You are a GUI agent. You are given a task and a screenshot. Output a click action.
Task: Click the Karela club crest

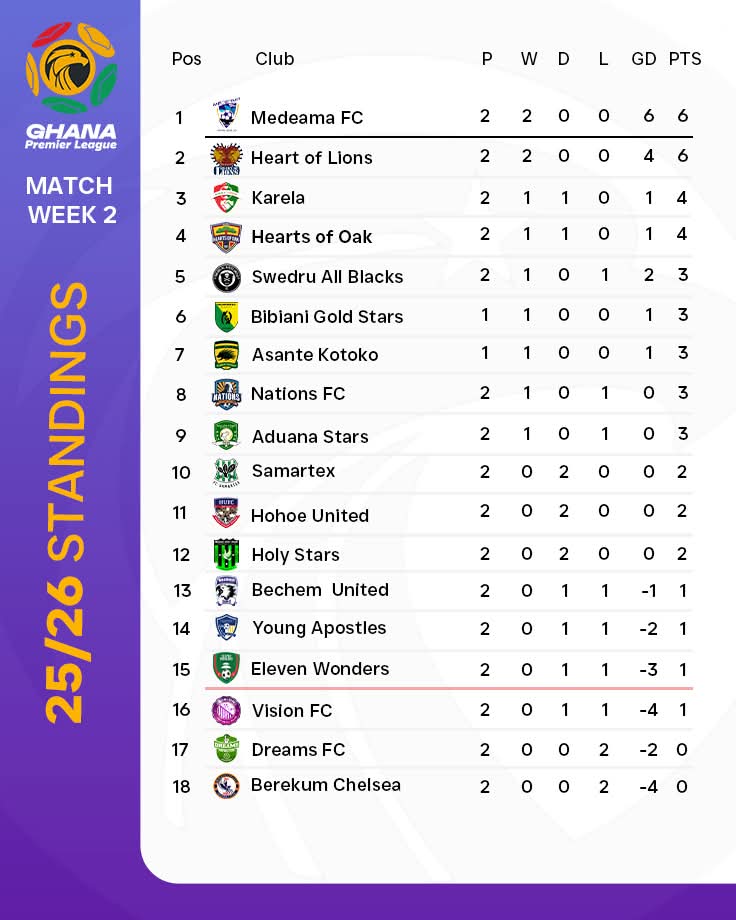[226, 197]
